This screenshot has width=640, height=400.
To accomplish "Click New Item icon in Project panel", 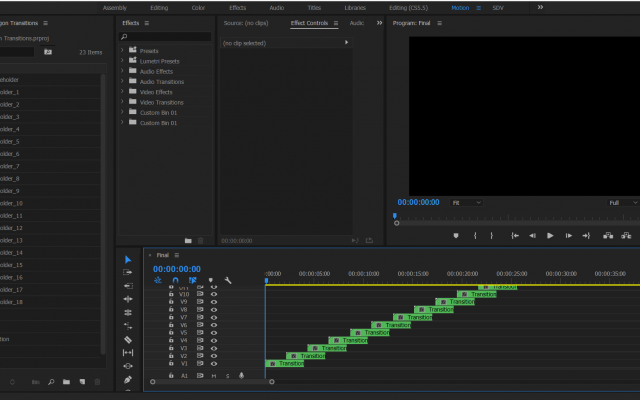I will (82, 382).
